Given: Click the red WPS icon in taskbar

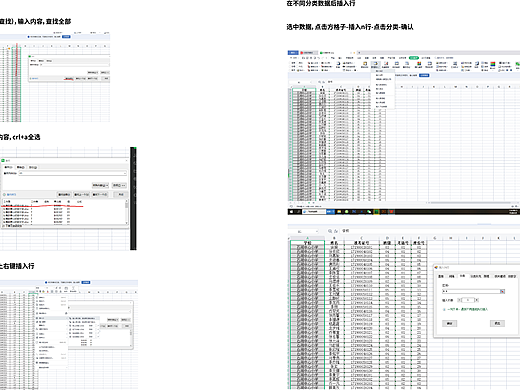Looking at the screenshot, I should click(x=391, y=212).
